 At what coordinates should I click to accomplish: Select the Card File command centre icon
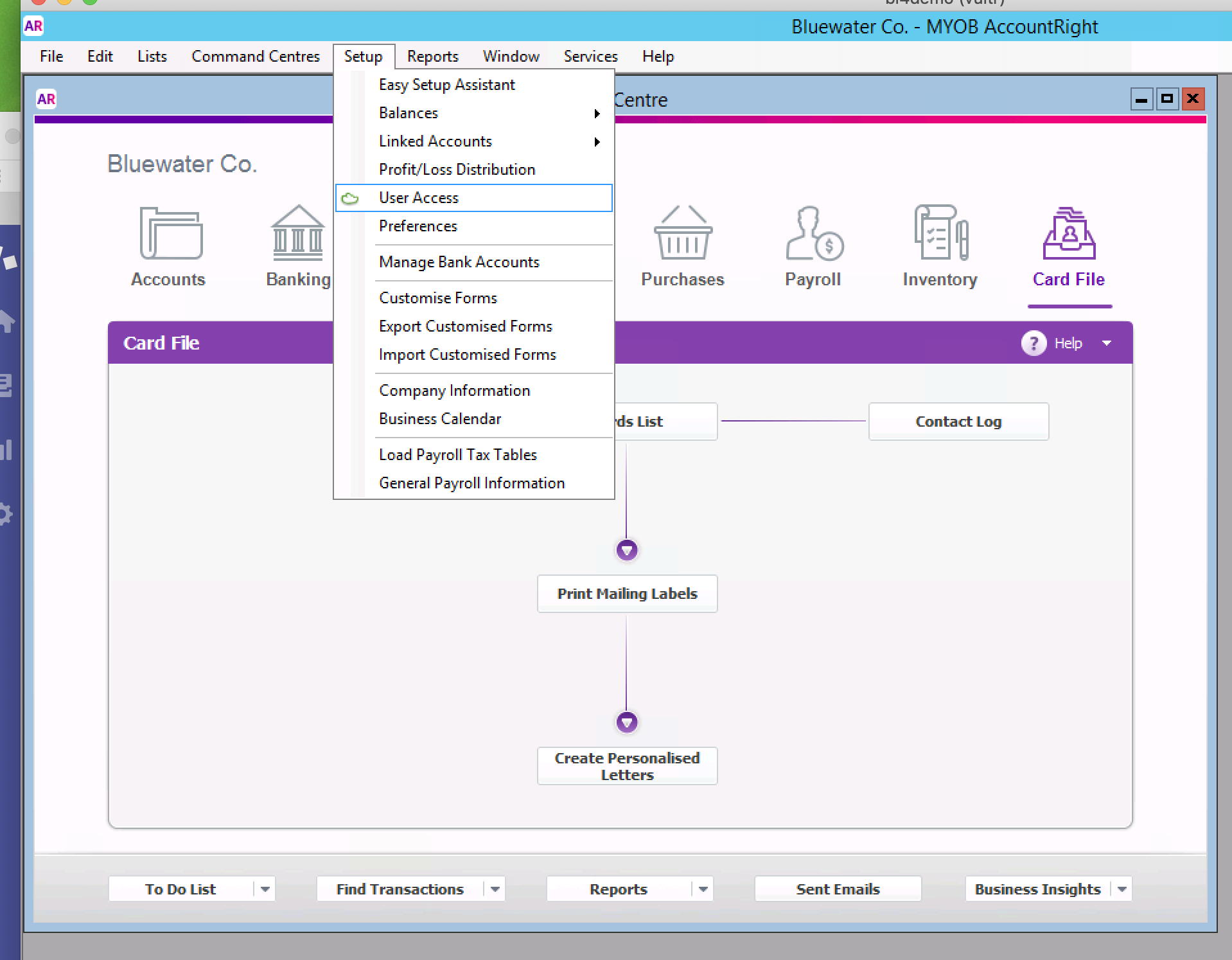pyautogui.click(x=1069, y=233)
